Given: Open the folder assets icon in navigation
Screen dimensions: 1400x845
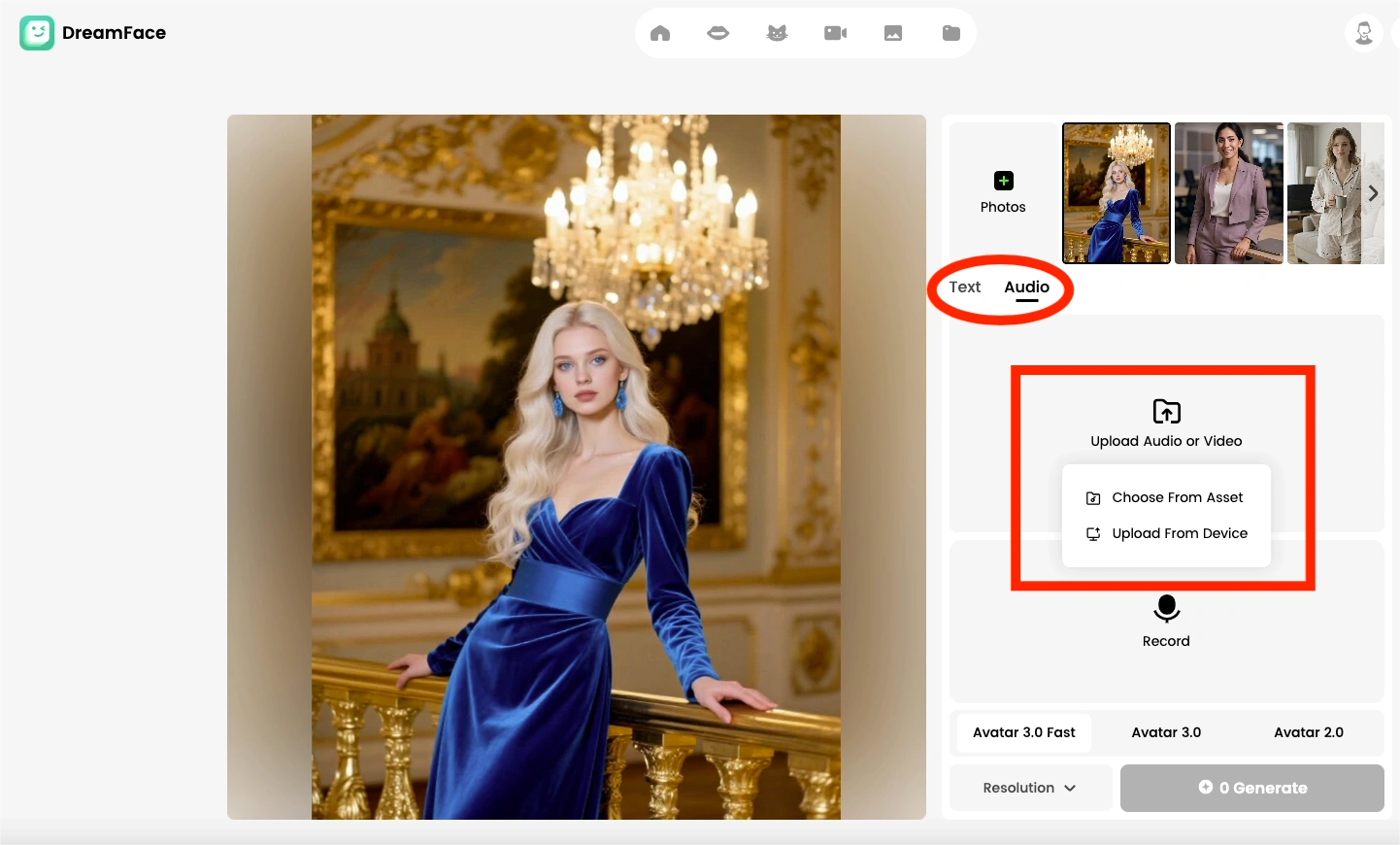Looking at the screenshot, I should 951,33.
